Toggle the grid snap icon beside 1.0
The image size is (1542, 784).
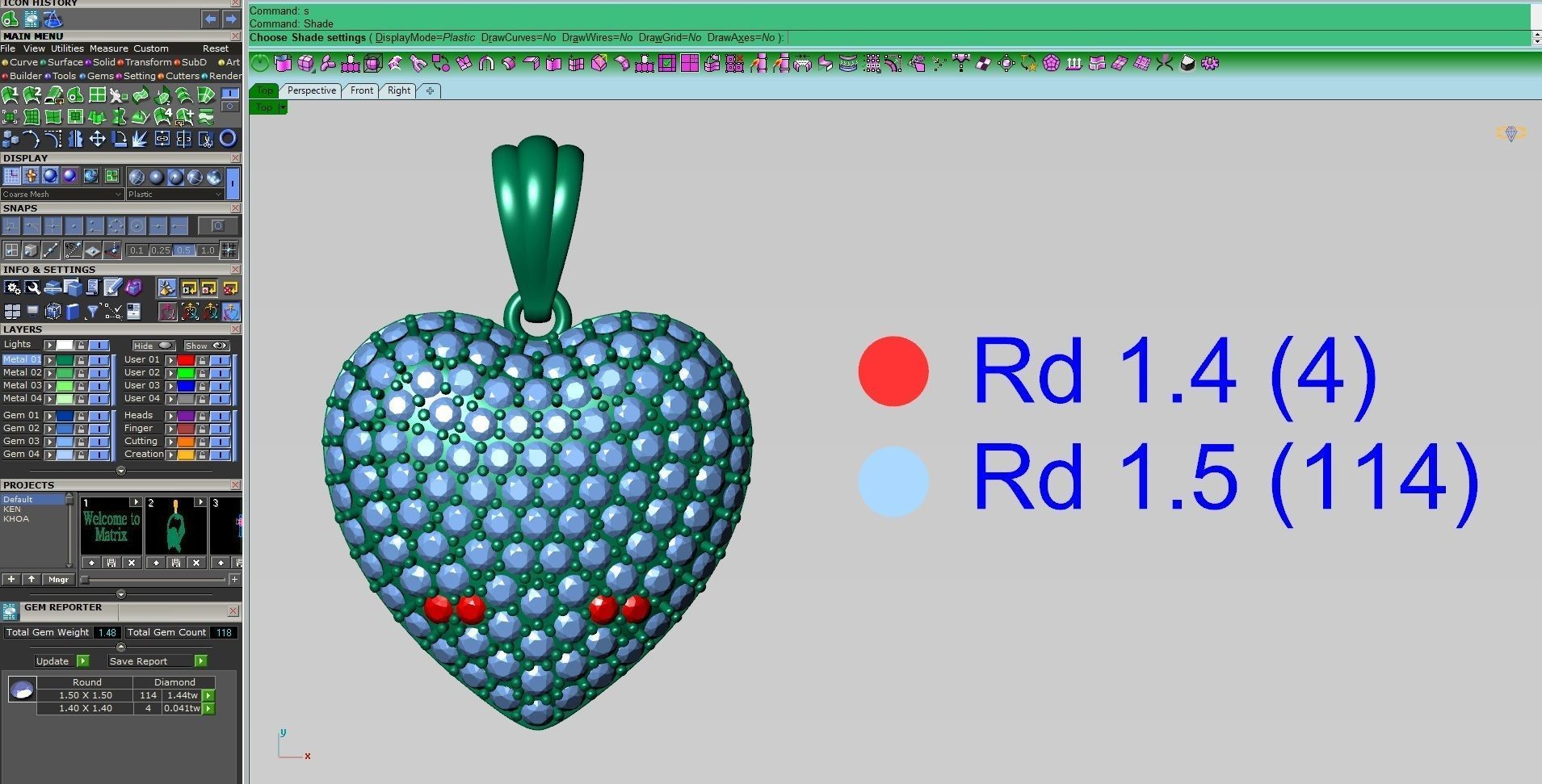(229, 249)
